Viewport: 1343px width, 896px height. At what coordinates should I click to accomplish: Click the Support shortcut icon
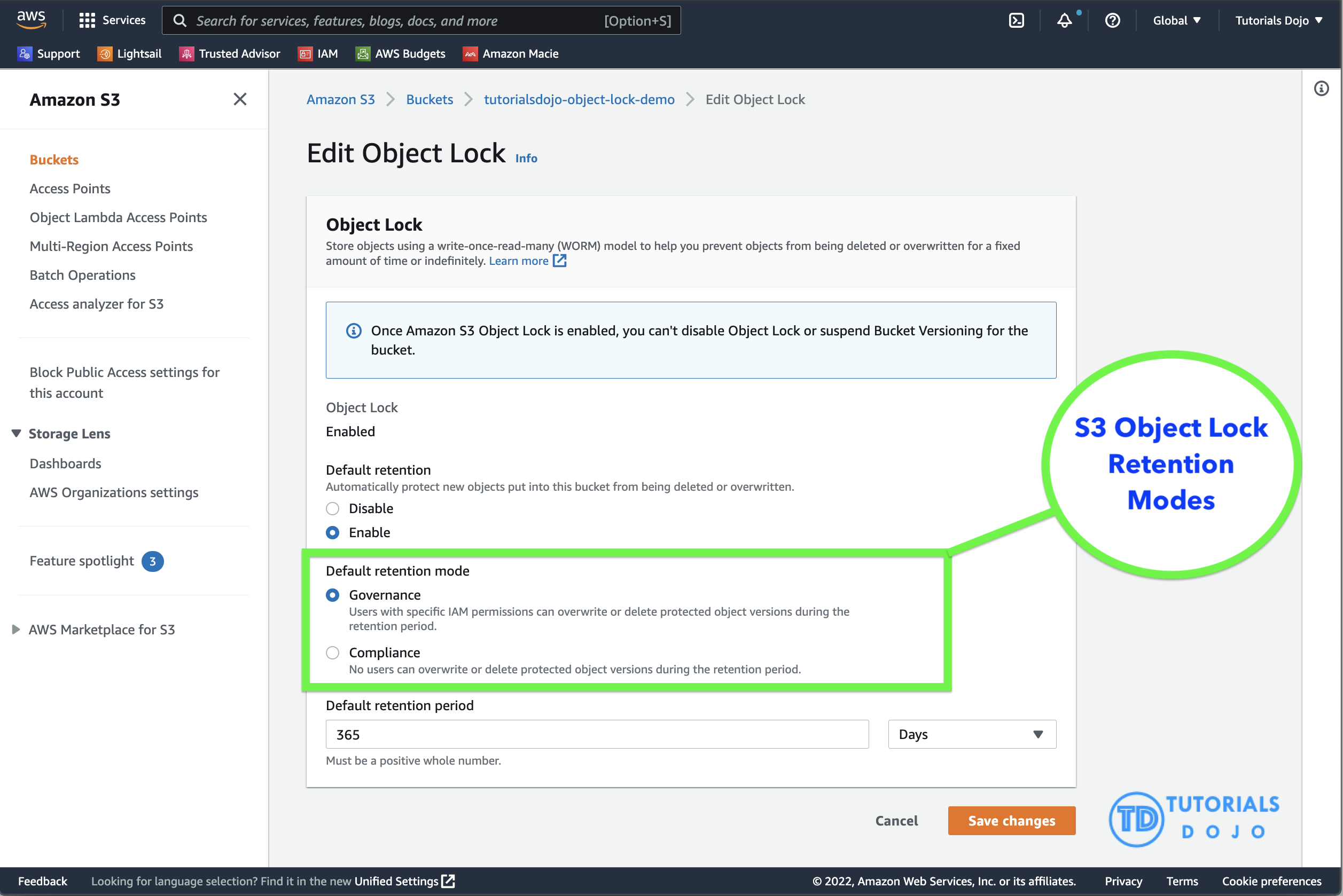[25, 54]
